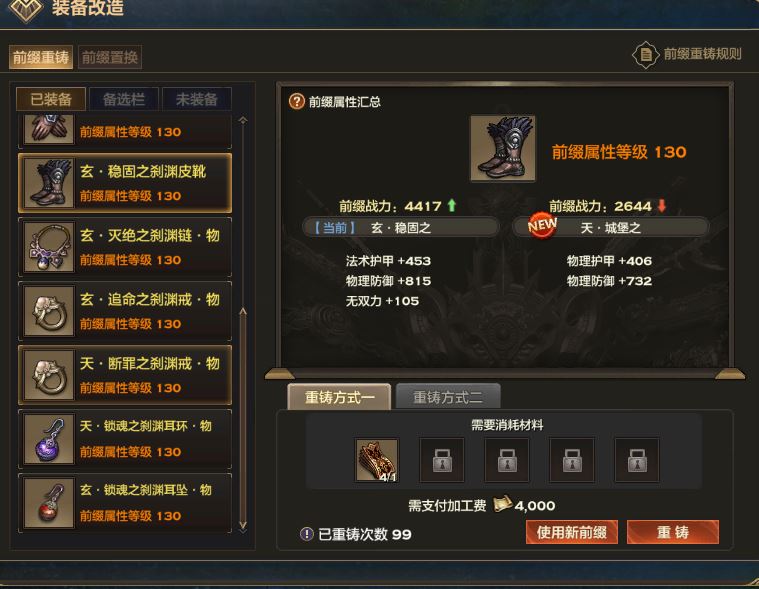Click the second locked material slot
Screen dimensions: 759x589
click(507, 460)
